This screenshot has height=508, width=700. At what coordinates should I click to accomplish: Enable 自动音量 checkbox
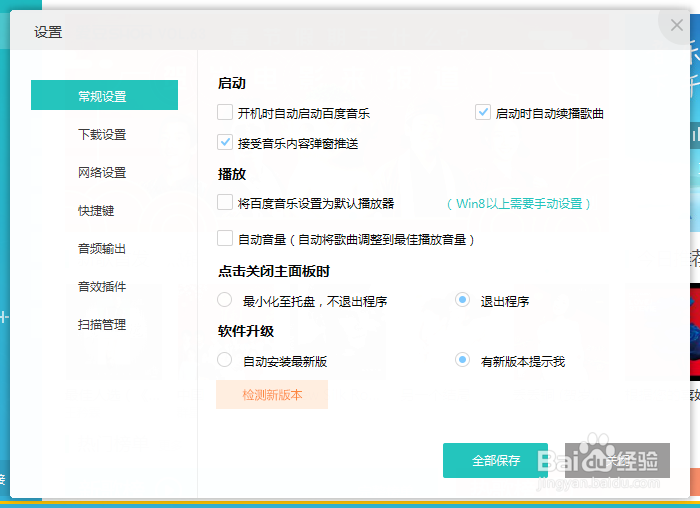225,238
